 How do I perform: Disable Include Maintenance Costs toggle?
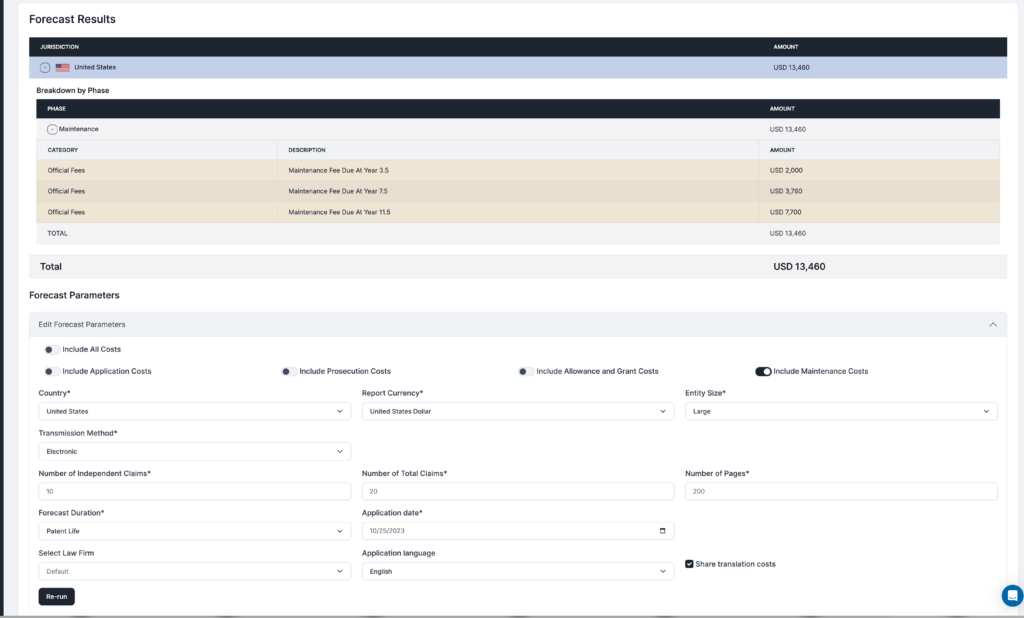point(763,371)
